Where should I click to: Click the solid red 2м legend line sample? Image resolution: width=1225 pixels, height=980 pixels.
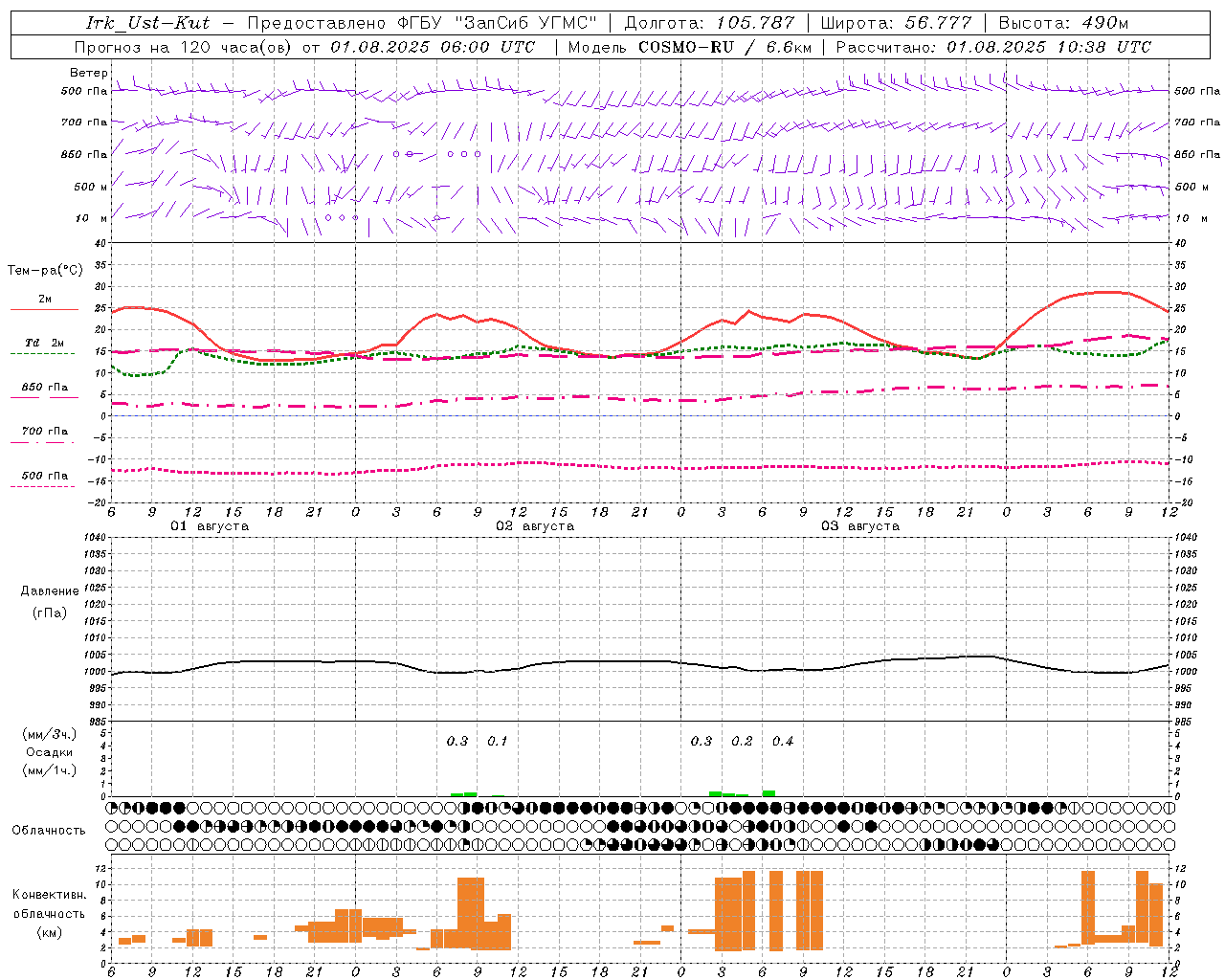point(44,309)
